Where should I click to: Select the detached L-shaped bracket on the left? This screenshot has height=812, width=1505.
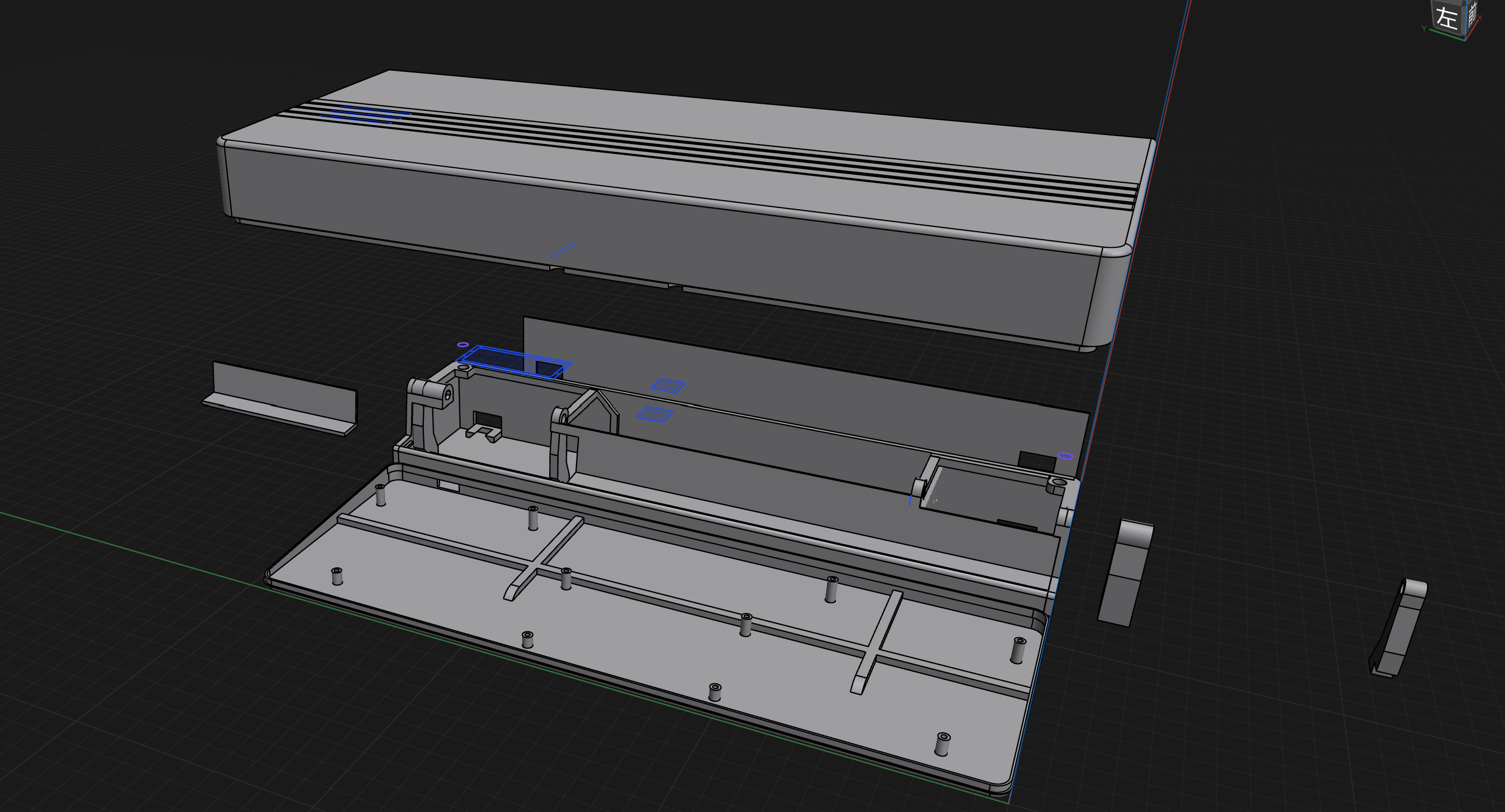tap(280, 391)
